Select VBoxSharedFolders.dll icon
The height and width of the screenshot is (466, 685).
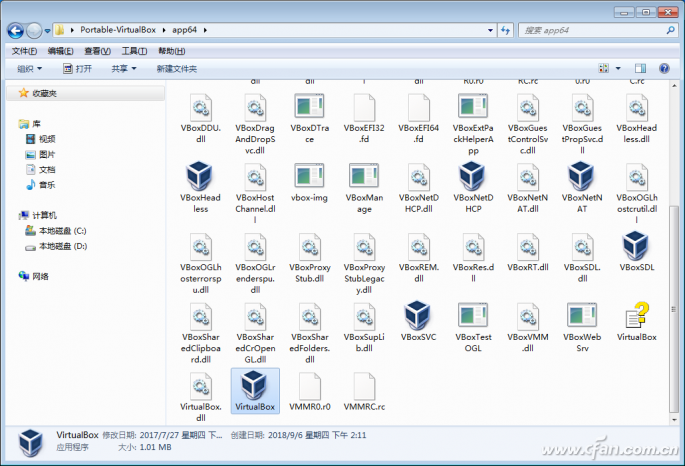309,317
